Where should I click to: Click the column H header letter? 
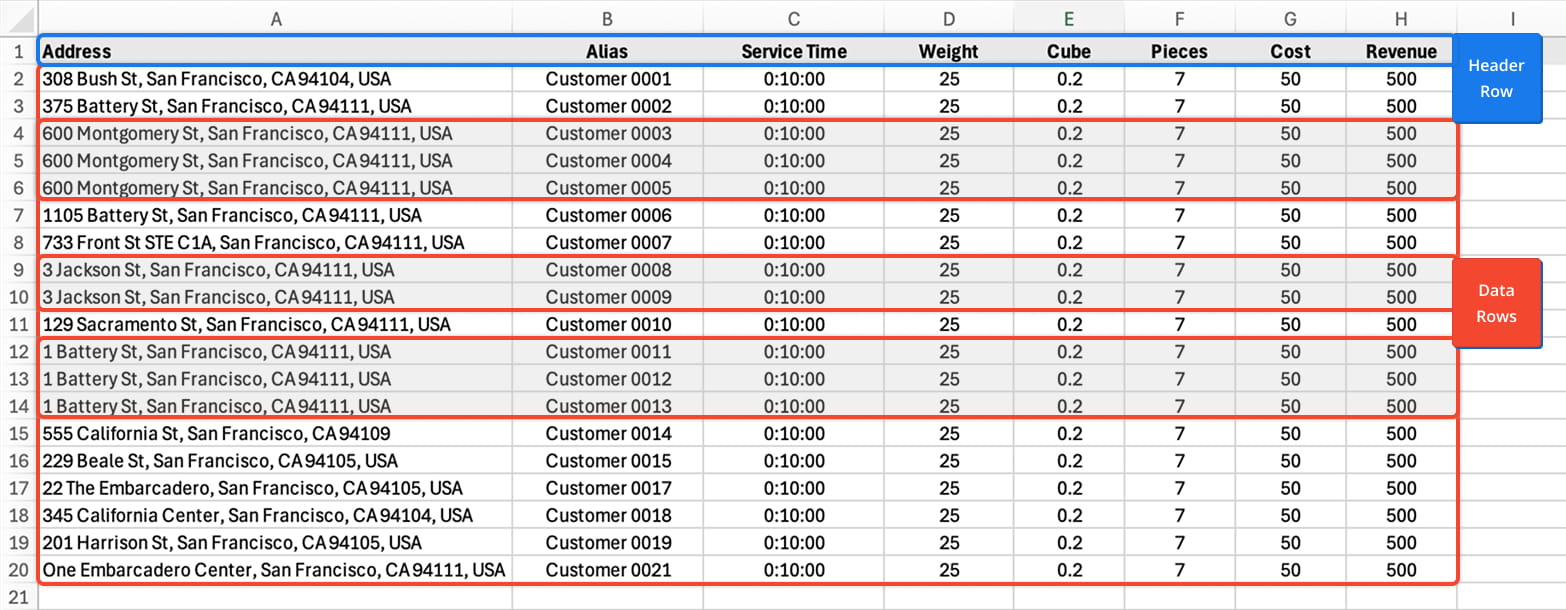coord(1401,18)
